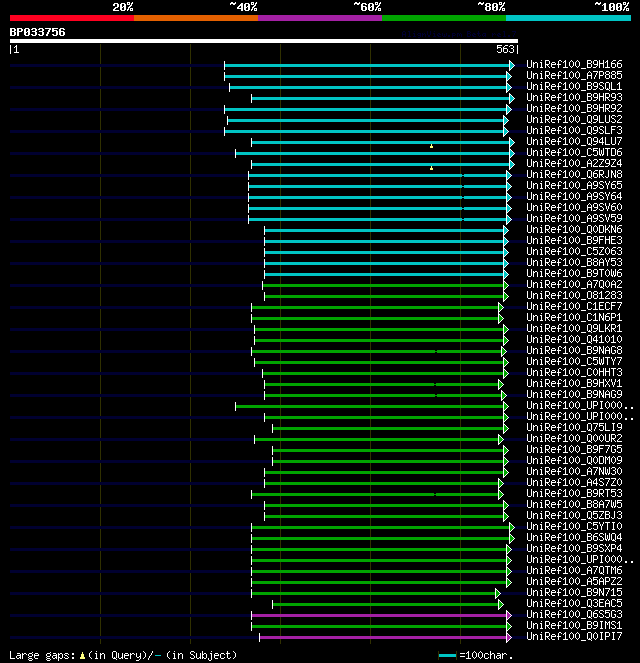Click the UniRef100_Q0DKN6 label

(x=574, y=229)
